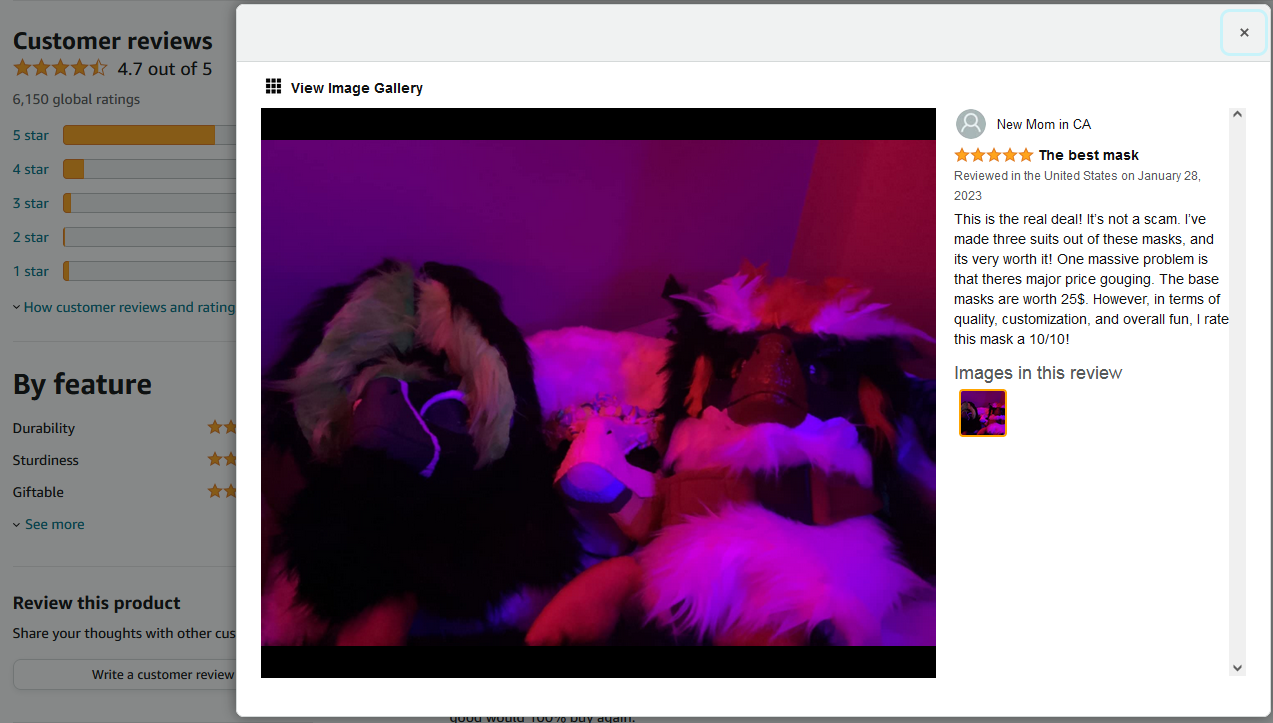Image resolution: width=1273 pixels, height=723 pixels.
Task: Click the 1 star rating link
Action: [30, 271]
